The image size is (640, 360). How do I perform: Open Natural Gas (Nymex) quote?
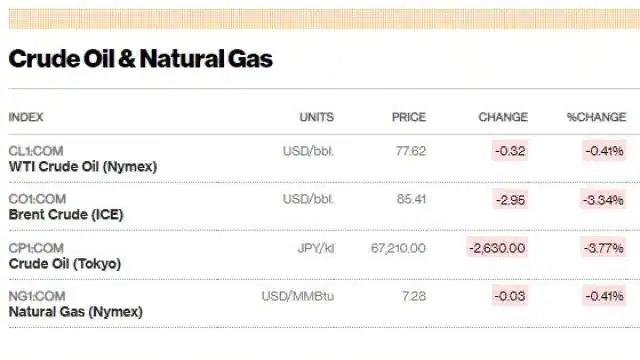click(76, 312)
